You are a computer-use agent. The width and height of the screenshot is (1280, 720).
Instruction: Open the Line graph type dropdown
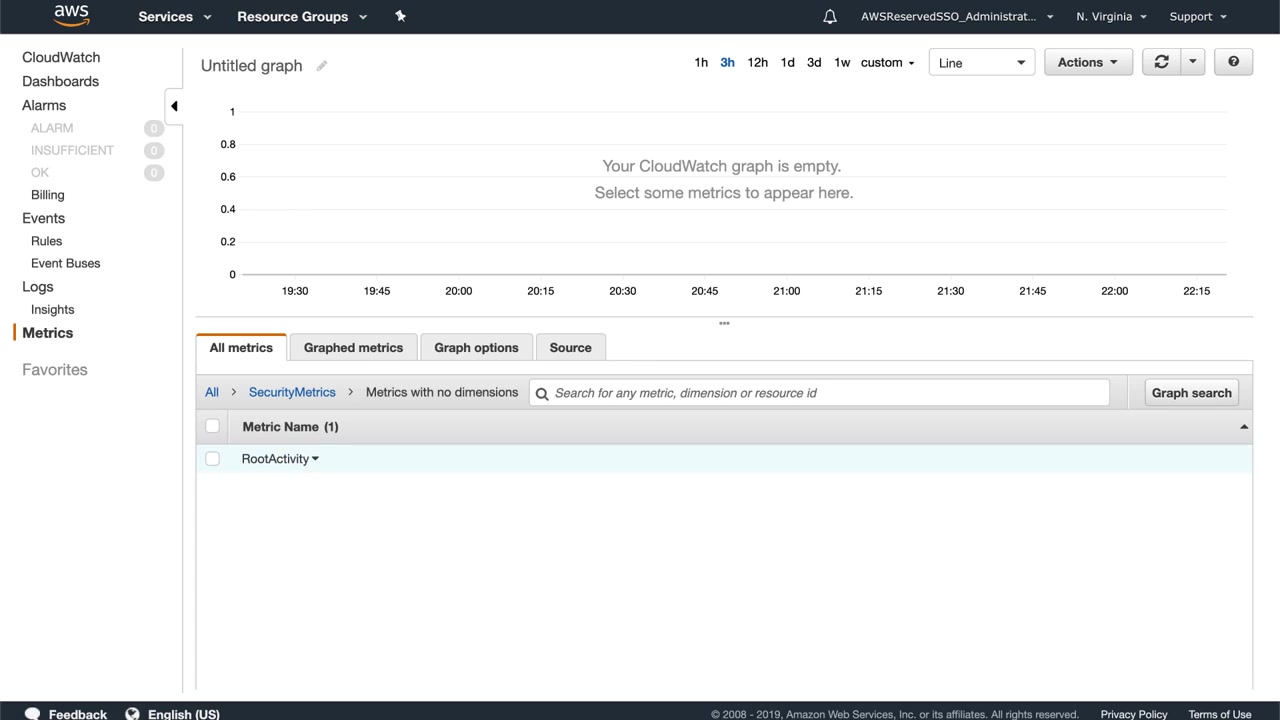[x=982, y=62]
